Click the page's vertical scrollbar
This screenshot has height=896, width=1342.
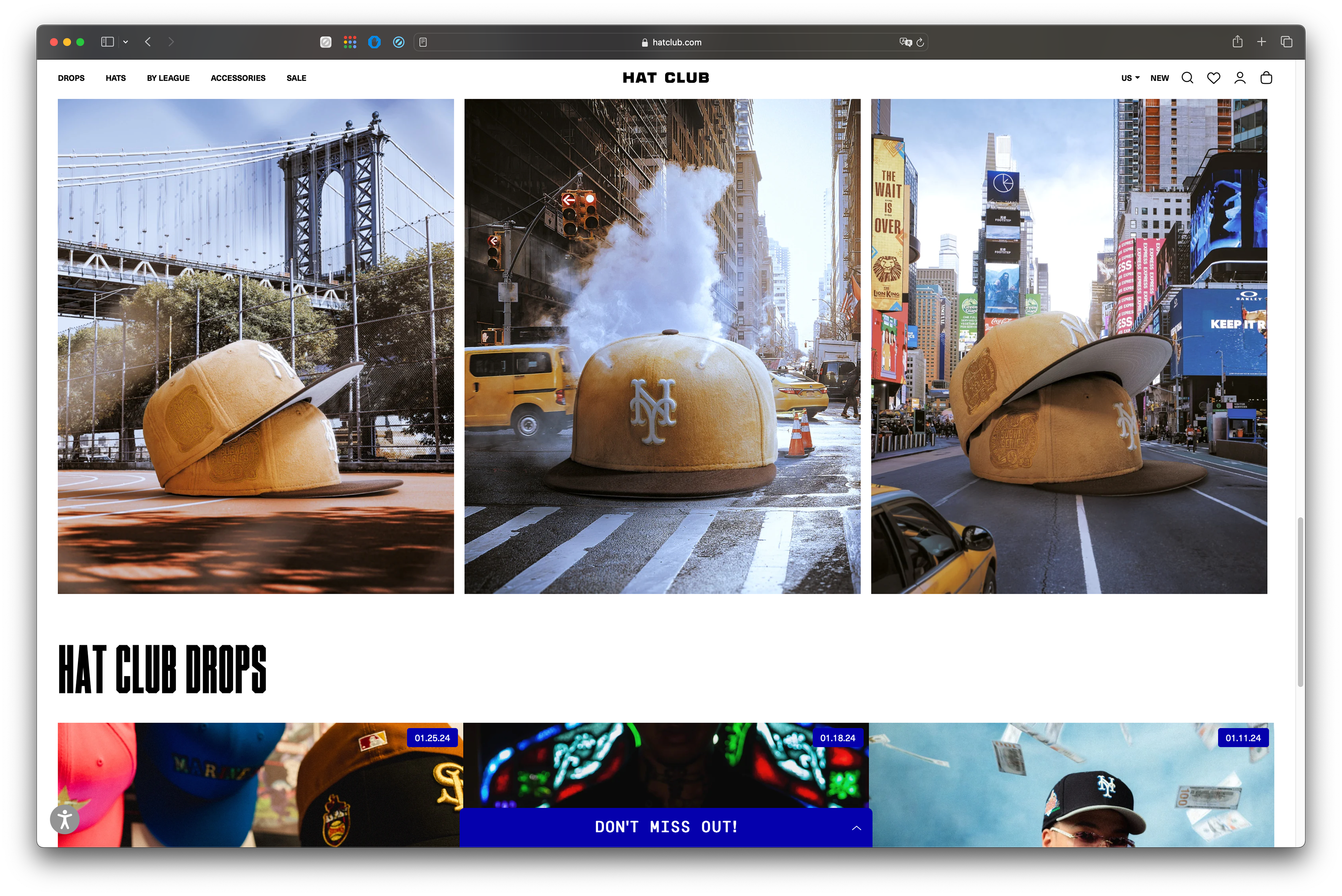coord(1300,602)
